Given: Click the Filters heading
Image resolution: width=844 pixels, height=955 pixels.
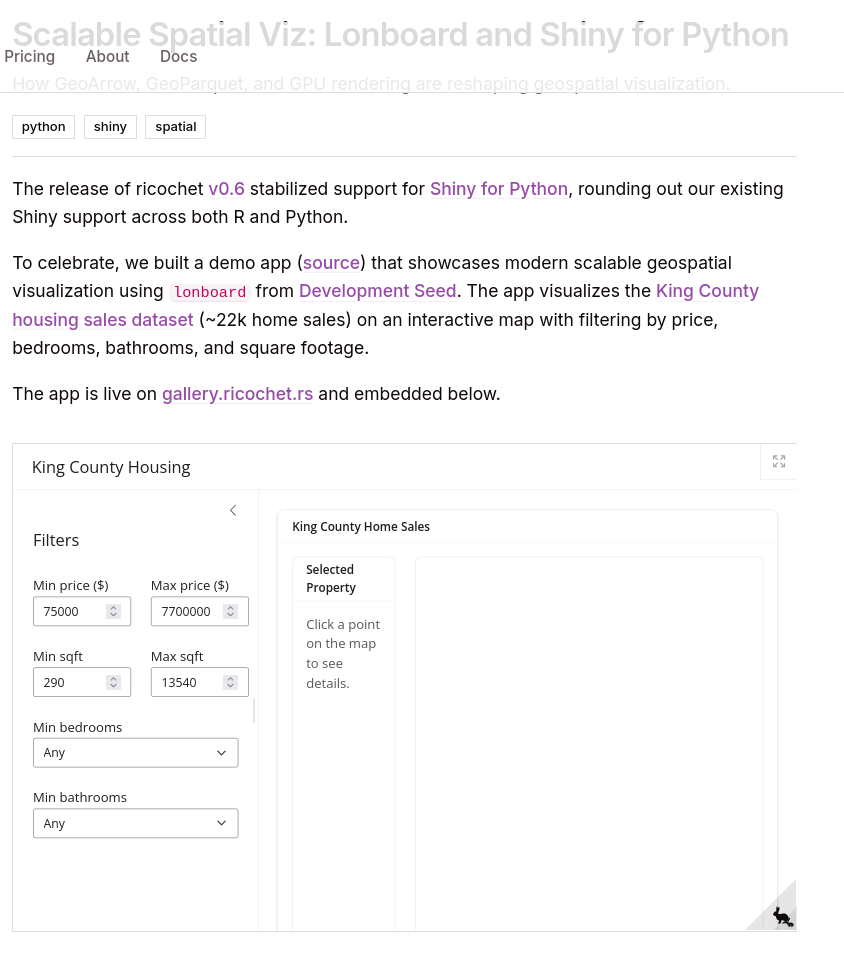Looking at the screenshot, I should [x=56, y=540].
